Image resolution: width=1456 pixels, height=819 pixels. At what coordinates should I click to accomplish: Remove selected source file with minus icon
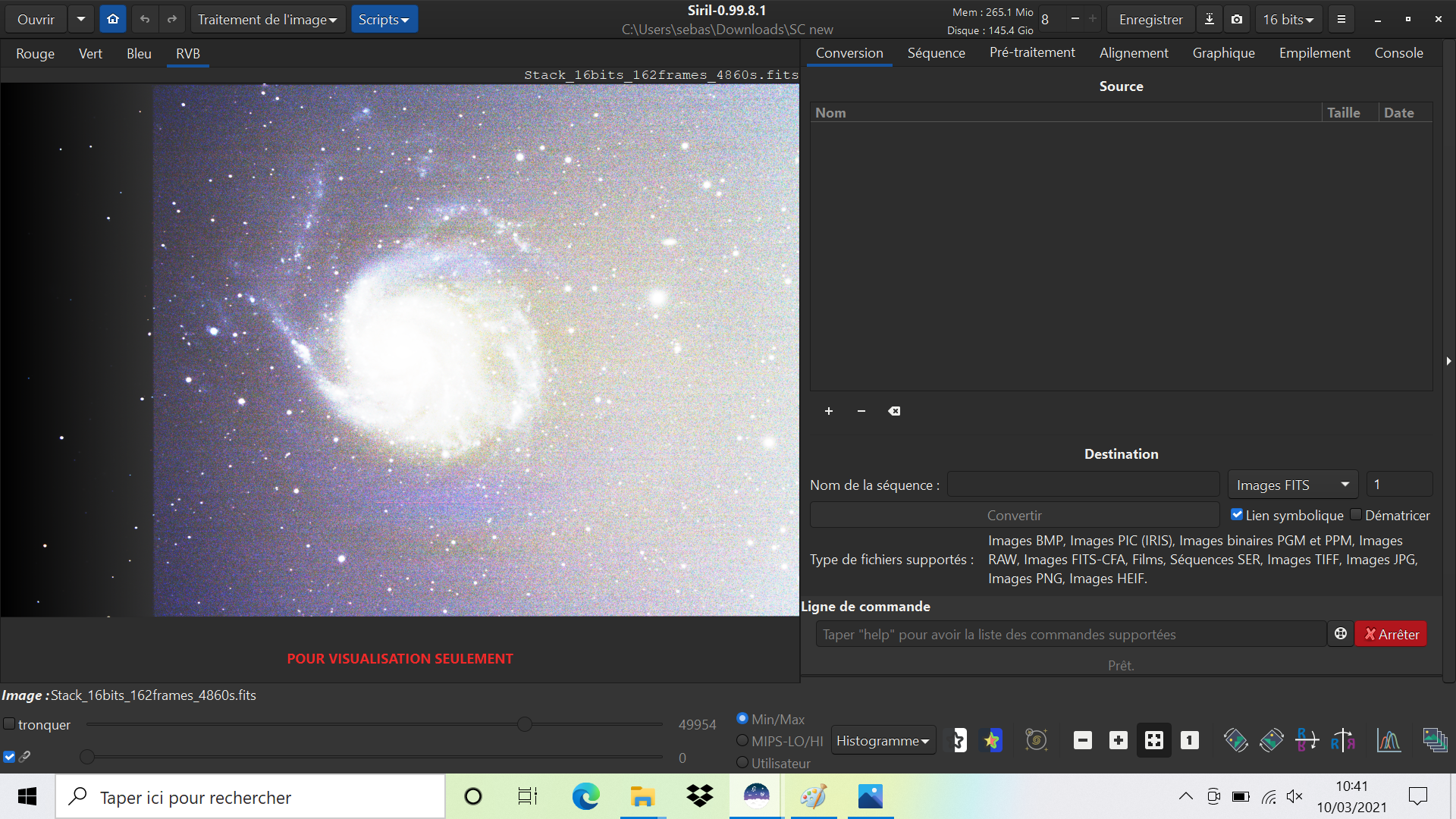pos(861,411)
